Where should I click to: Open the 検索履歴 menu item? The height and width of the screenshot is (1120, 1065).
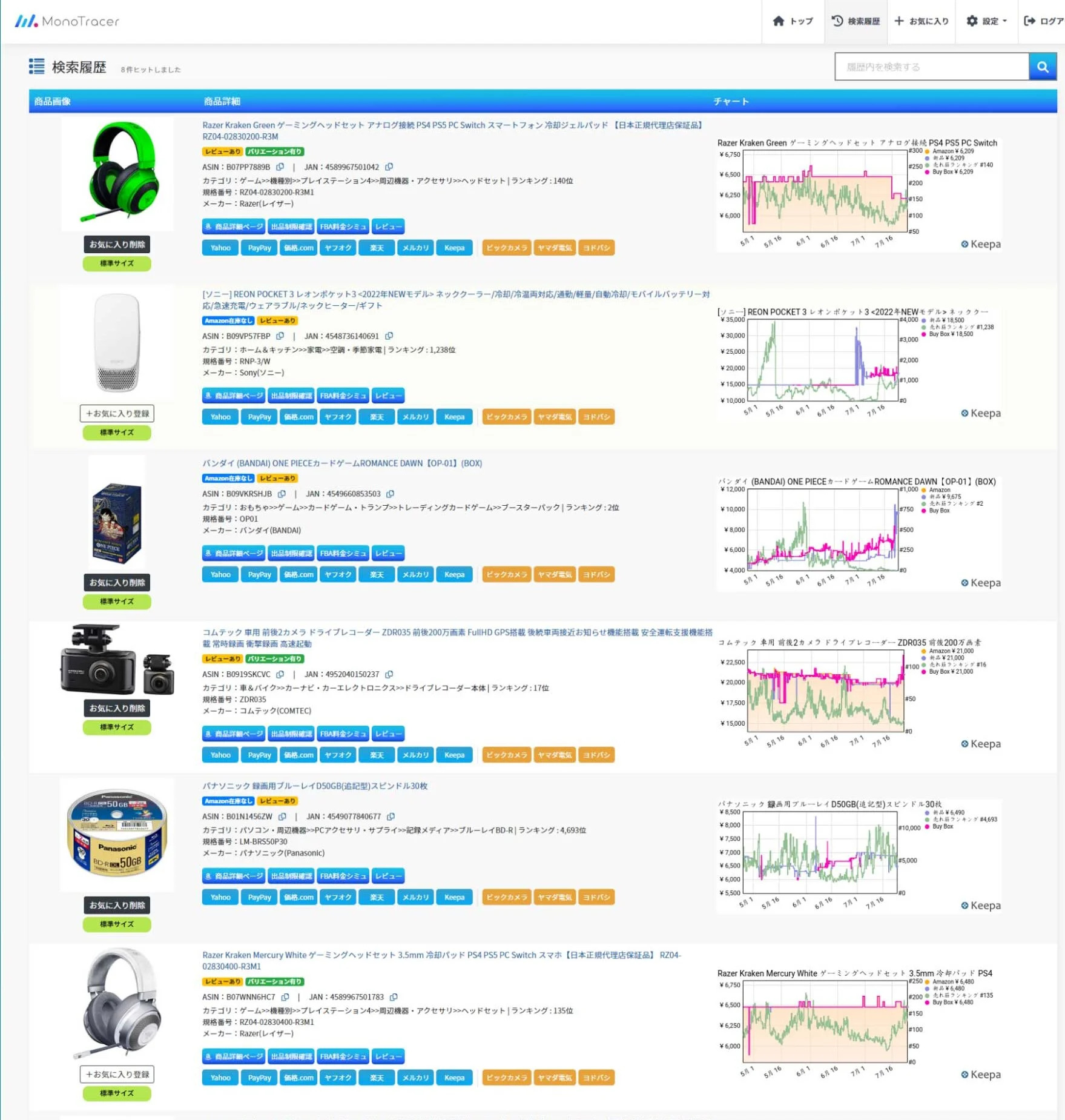click(x=856, y=21)
